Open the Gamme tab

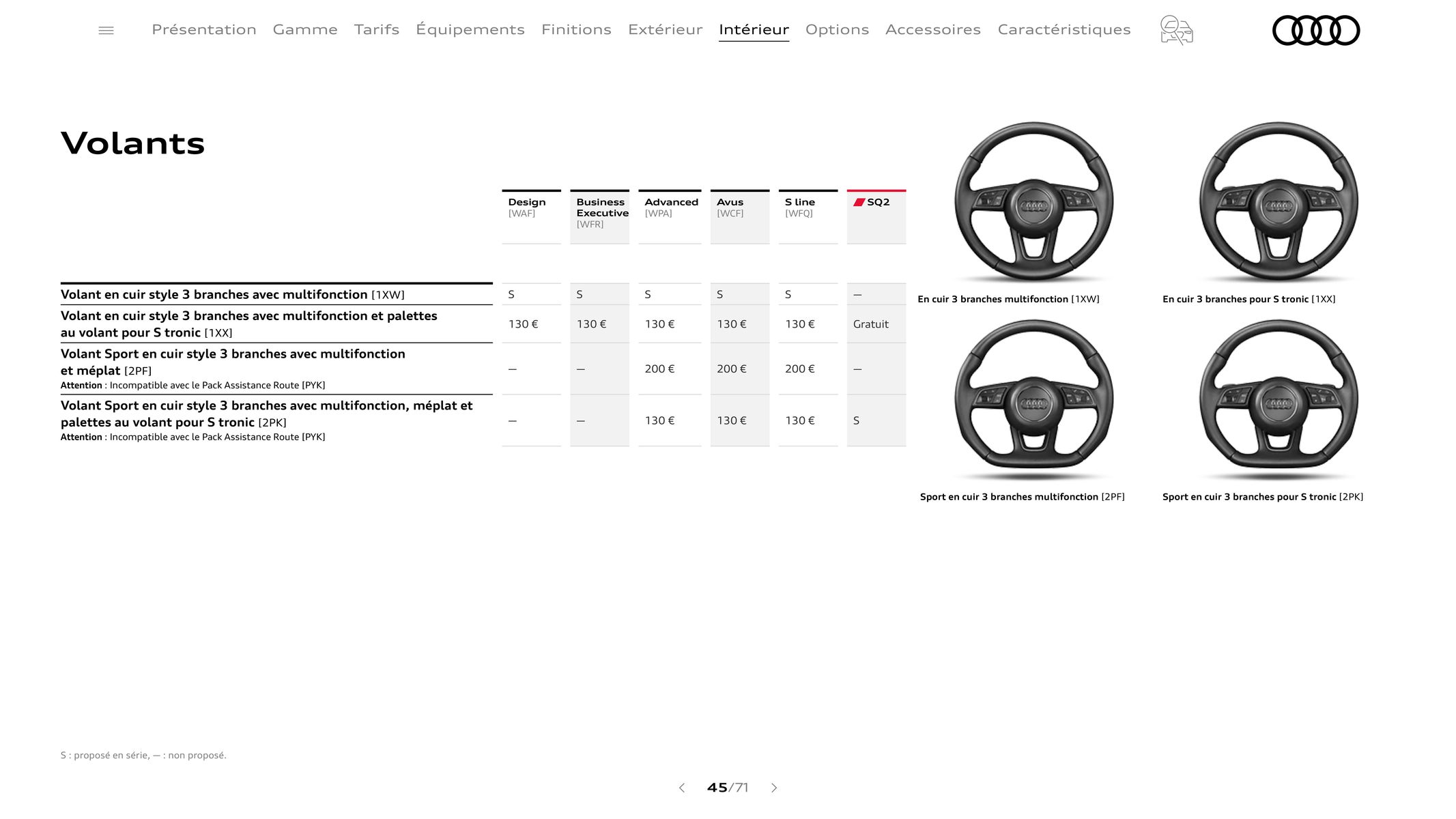point(305,29)
